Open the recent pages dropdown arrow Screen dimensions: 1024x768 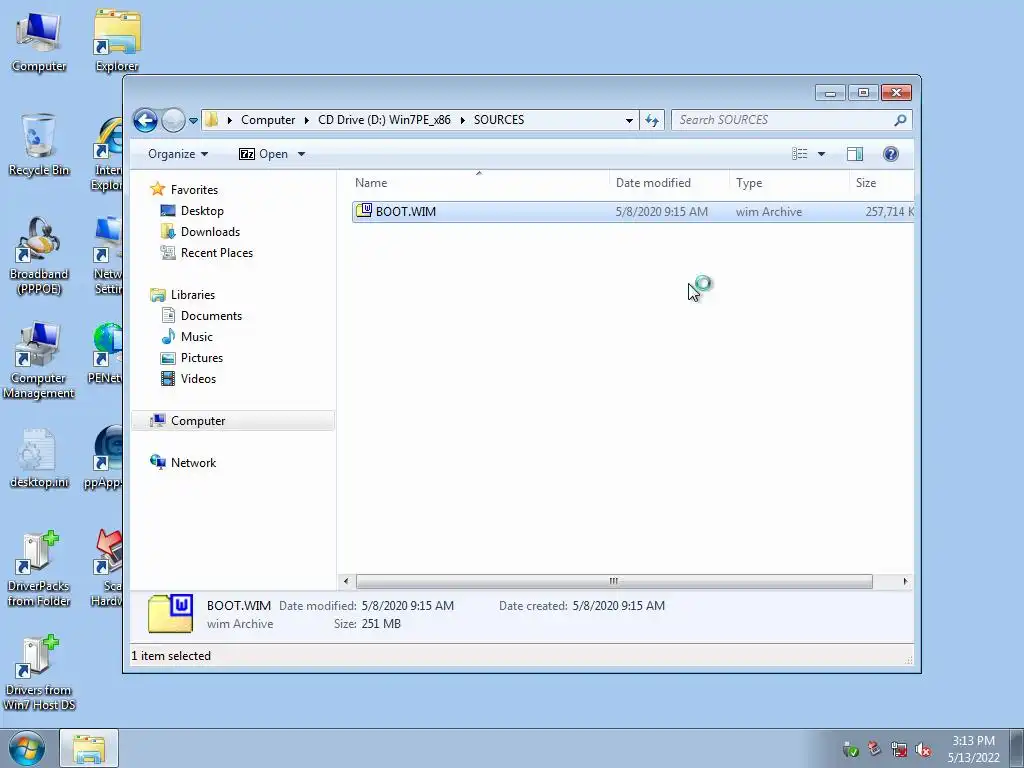[193, 121]
